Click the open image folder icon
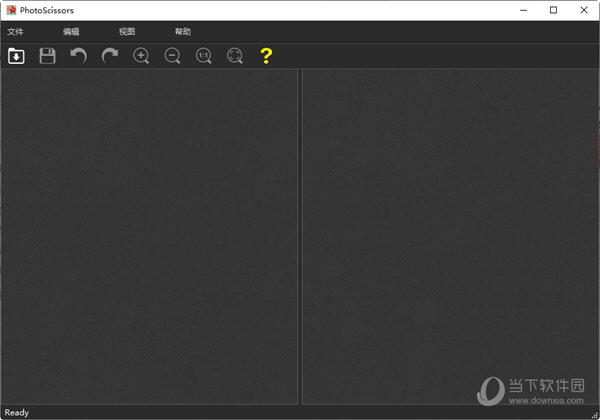 click(x=16, y=56)
